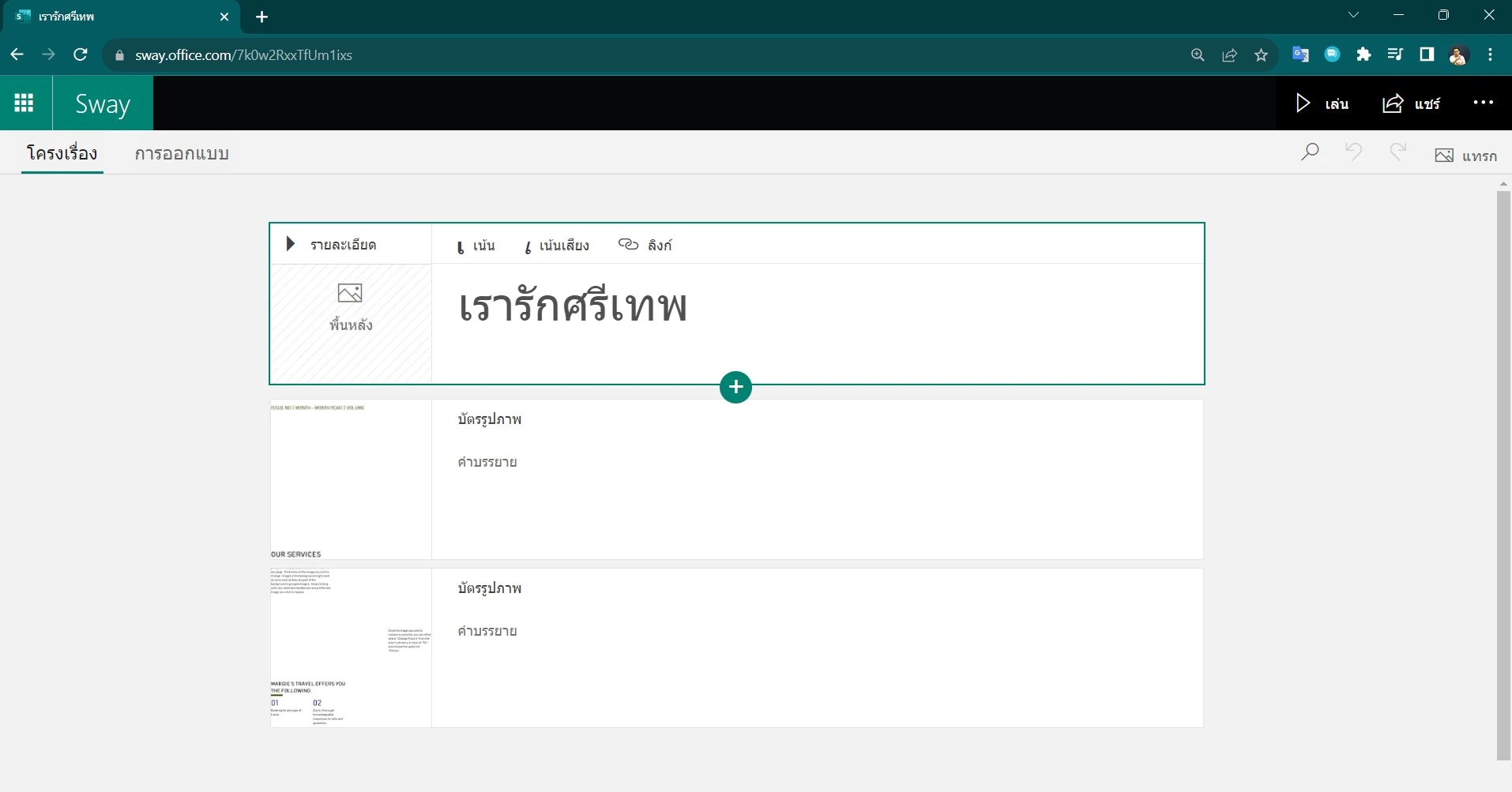Click the blue chat extension icon
This screenshot has width=1512, height=792.
point(1332,54)
